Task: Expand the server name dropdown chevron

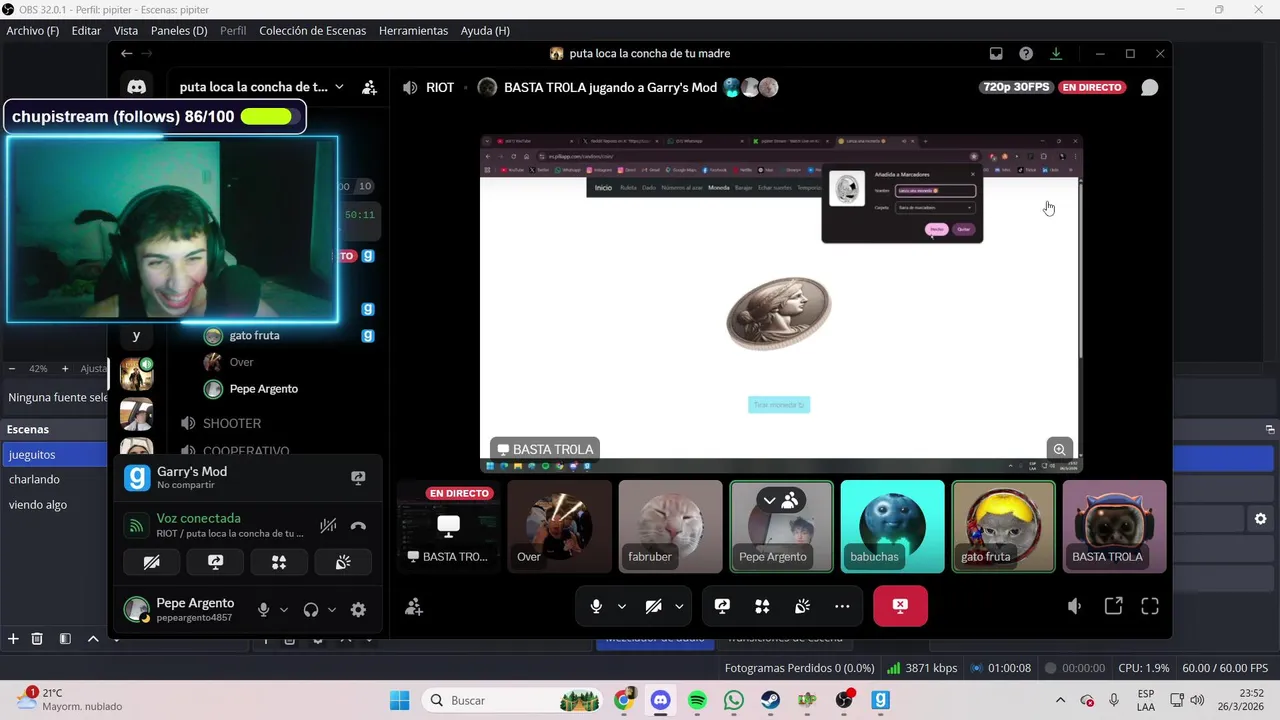Action: 340,87
